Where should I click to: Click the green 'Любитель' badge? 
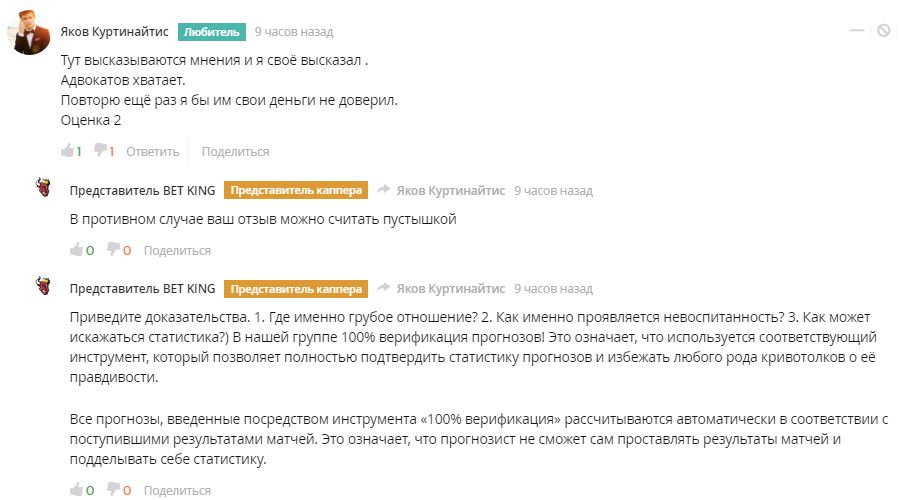click(x=212, y=32)
